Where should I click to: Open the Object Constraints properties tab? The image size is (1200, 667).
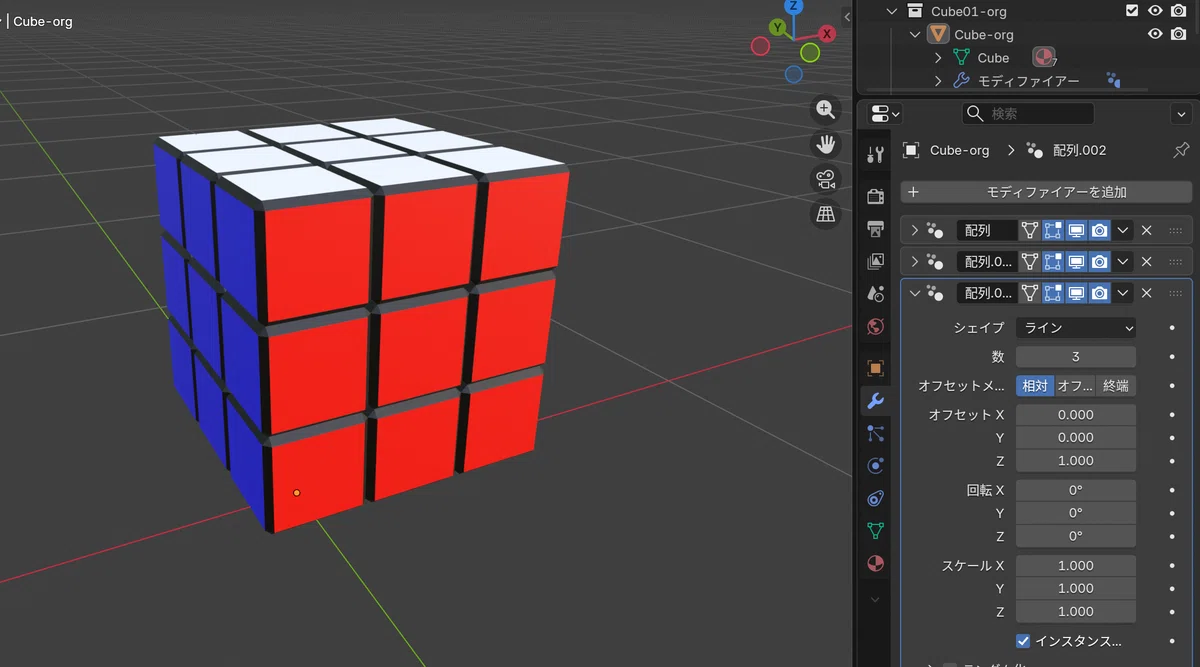click(x=876, y=498)
